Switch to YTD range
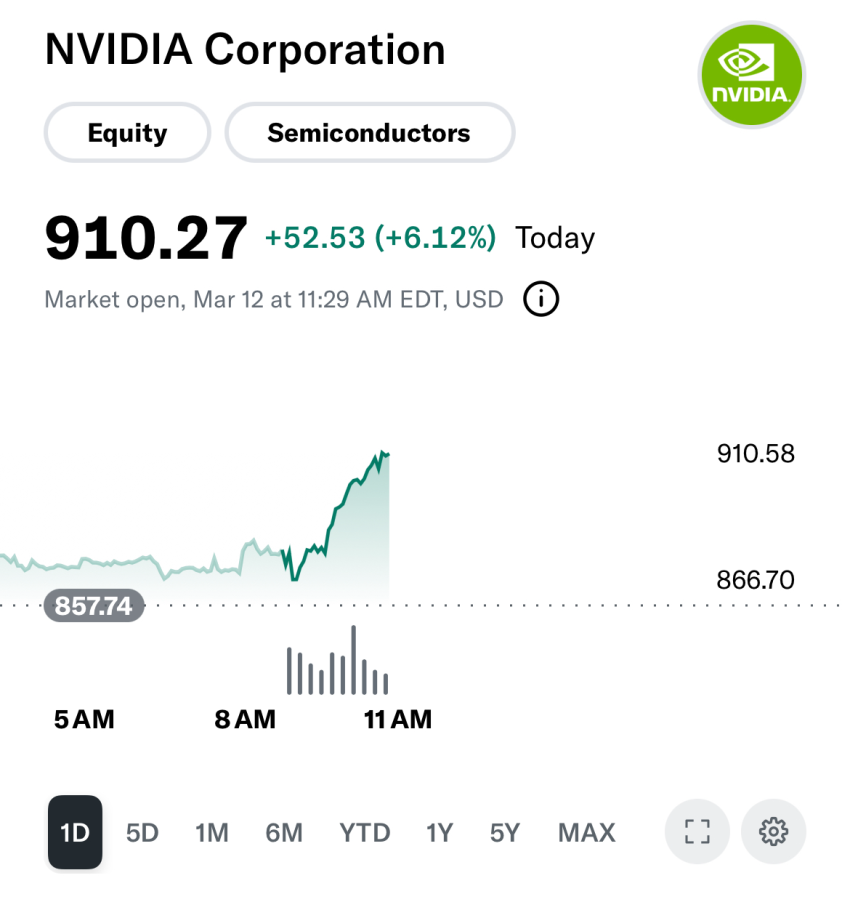The height and width of the screenshot is (902, 850). click(365, 833)
